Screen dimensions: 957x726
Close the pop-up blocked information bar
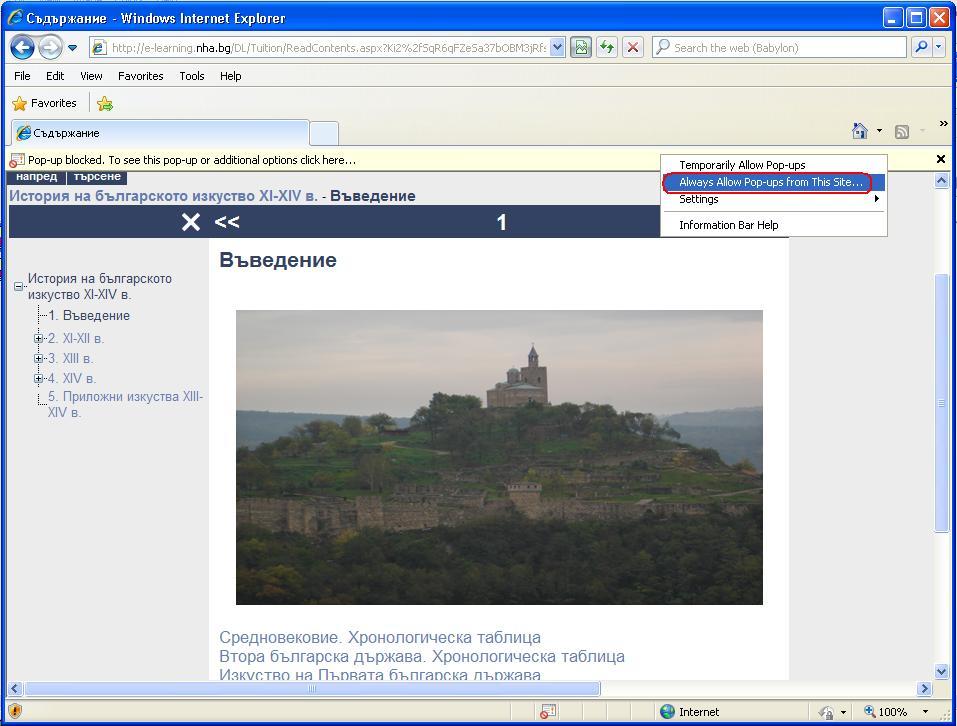coord(940,159)
